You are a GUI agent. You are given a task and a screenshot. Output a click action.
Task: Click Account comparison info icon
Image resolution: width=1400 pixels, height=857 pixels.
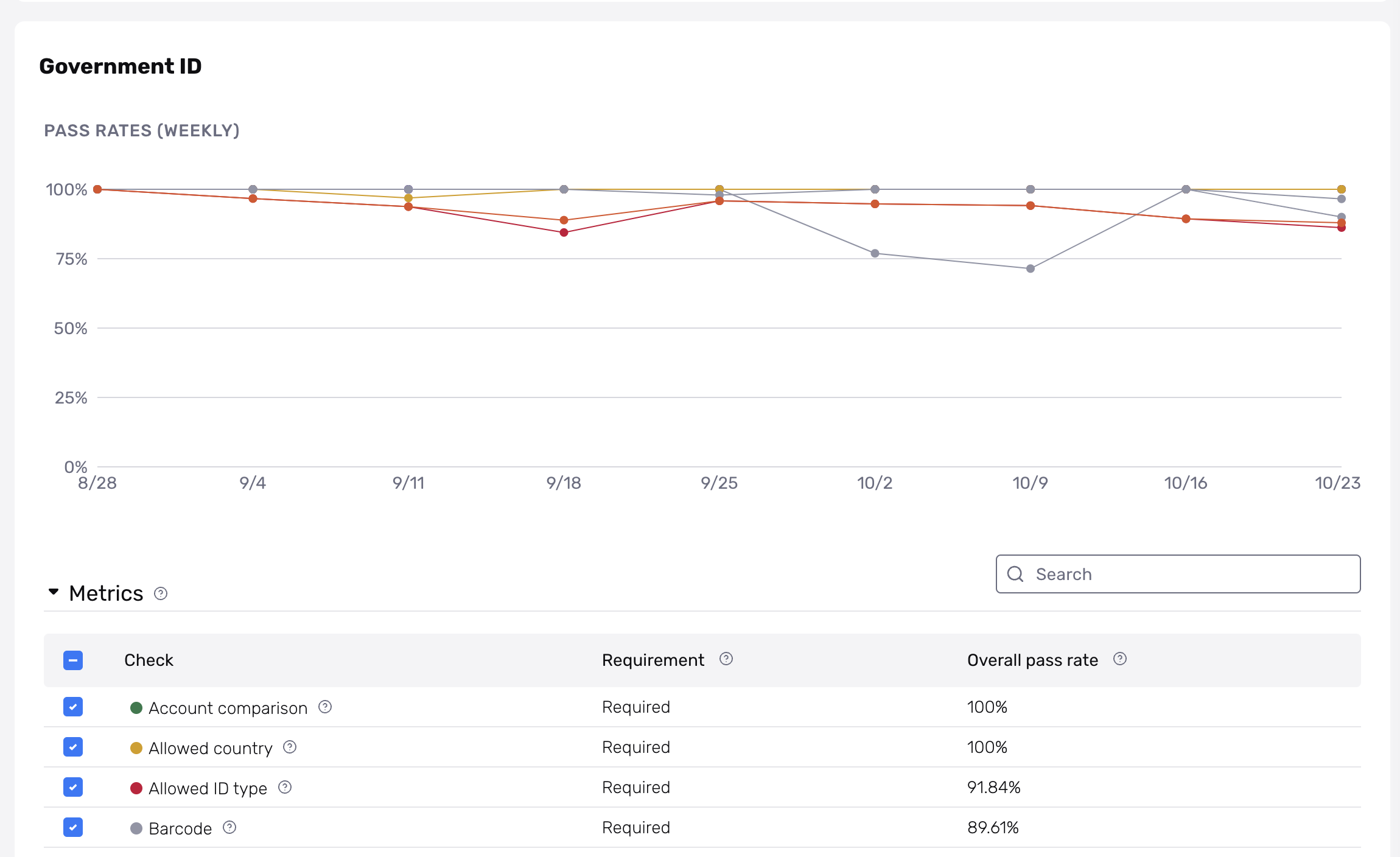point(325,707)
